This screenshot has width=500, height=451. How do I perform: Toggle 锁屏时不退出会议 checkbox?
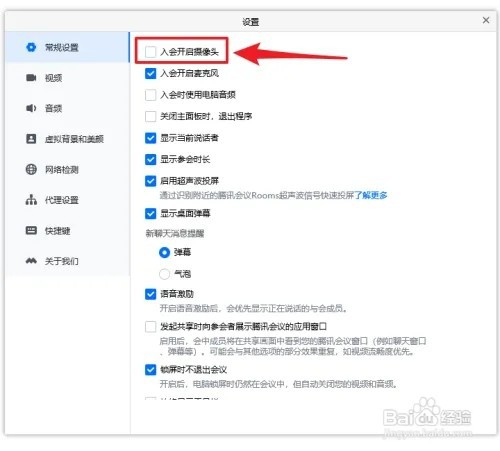point(150,369)
